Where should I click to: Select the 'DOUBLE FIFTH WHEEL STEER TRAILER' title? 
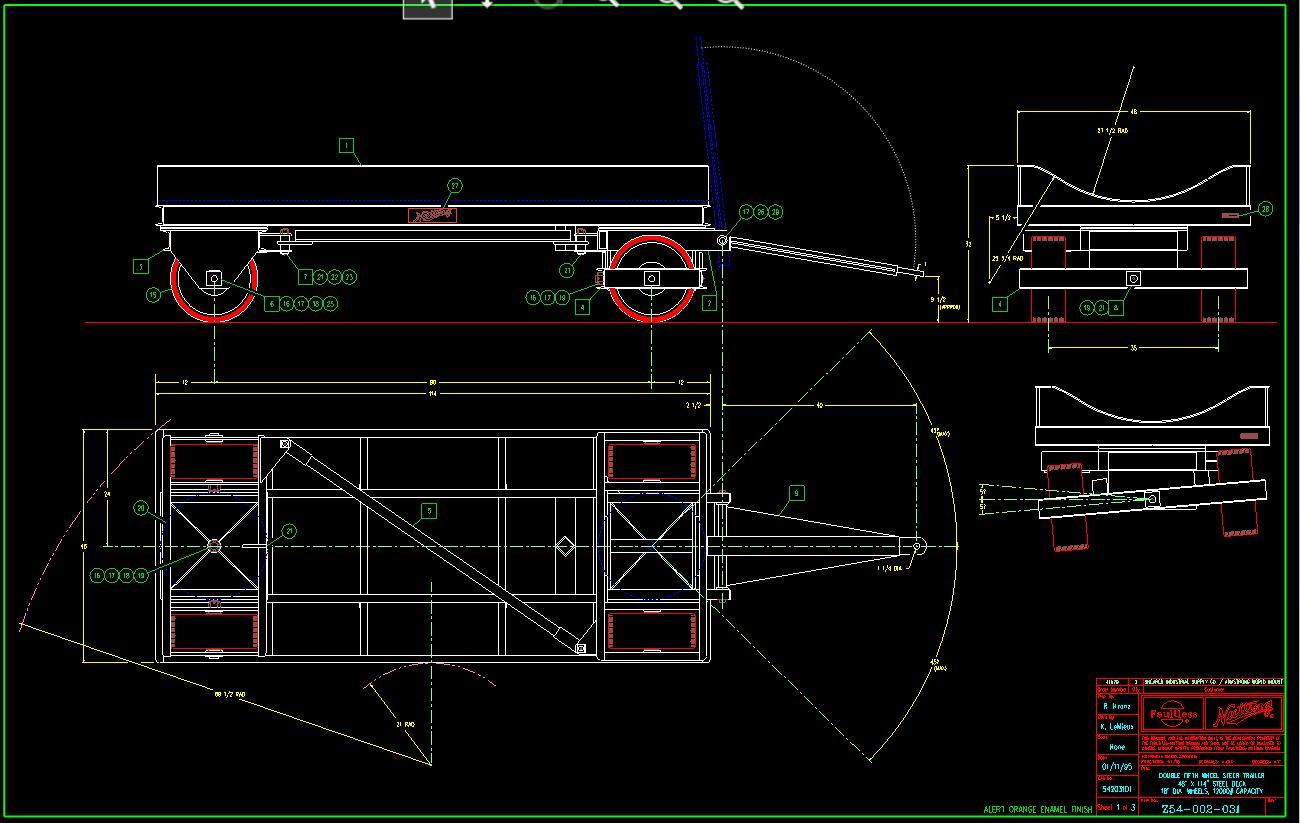[x=1211, y=775]
